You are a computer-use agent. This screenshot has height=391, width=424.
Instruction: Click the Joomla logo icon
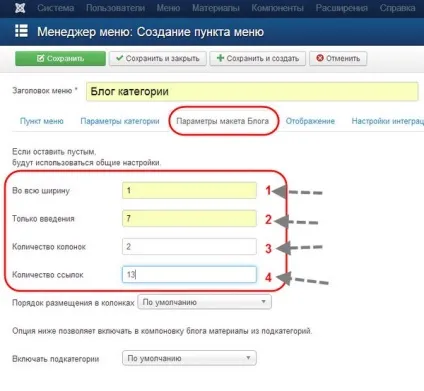[20, 8]
